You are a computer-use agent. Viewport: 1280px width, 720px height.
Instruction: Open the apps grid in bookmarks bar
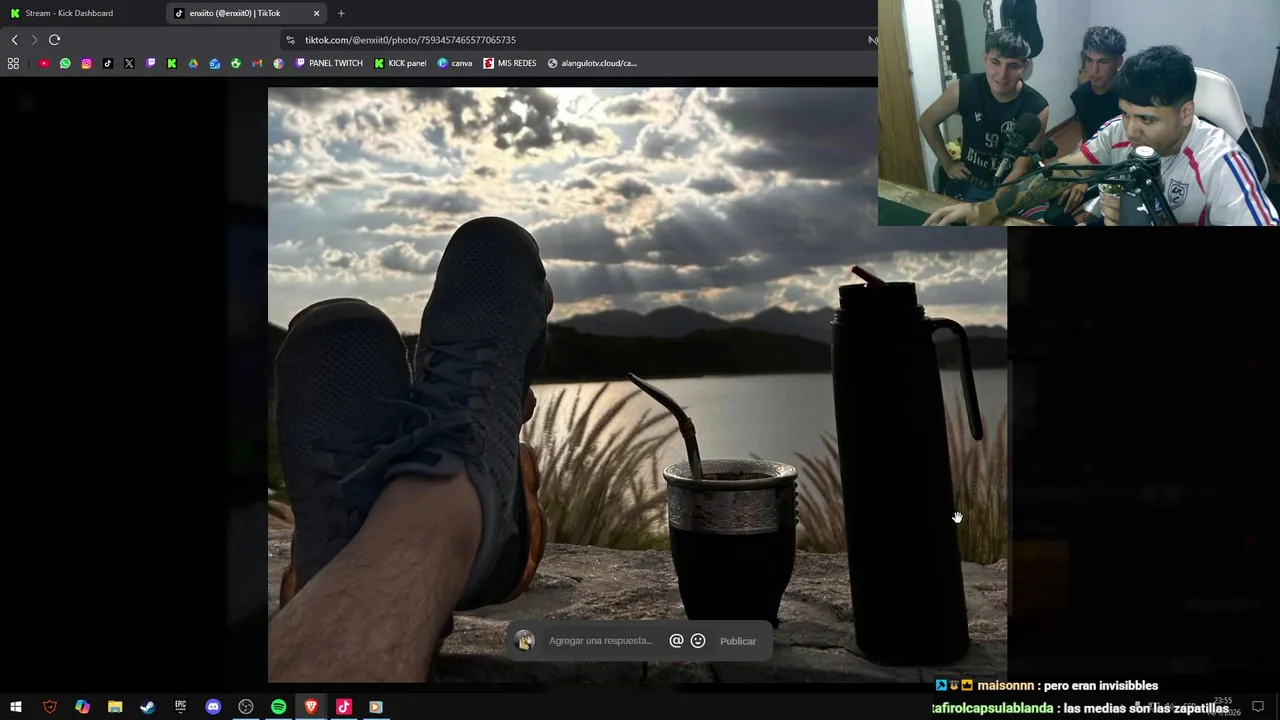13,63
